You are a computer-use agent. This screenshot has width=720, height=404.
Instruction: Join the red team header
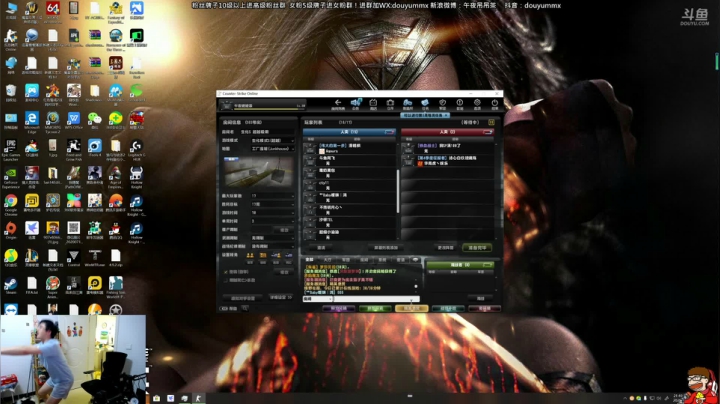[x=447, y=132]
